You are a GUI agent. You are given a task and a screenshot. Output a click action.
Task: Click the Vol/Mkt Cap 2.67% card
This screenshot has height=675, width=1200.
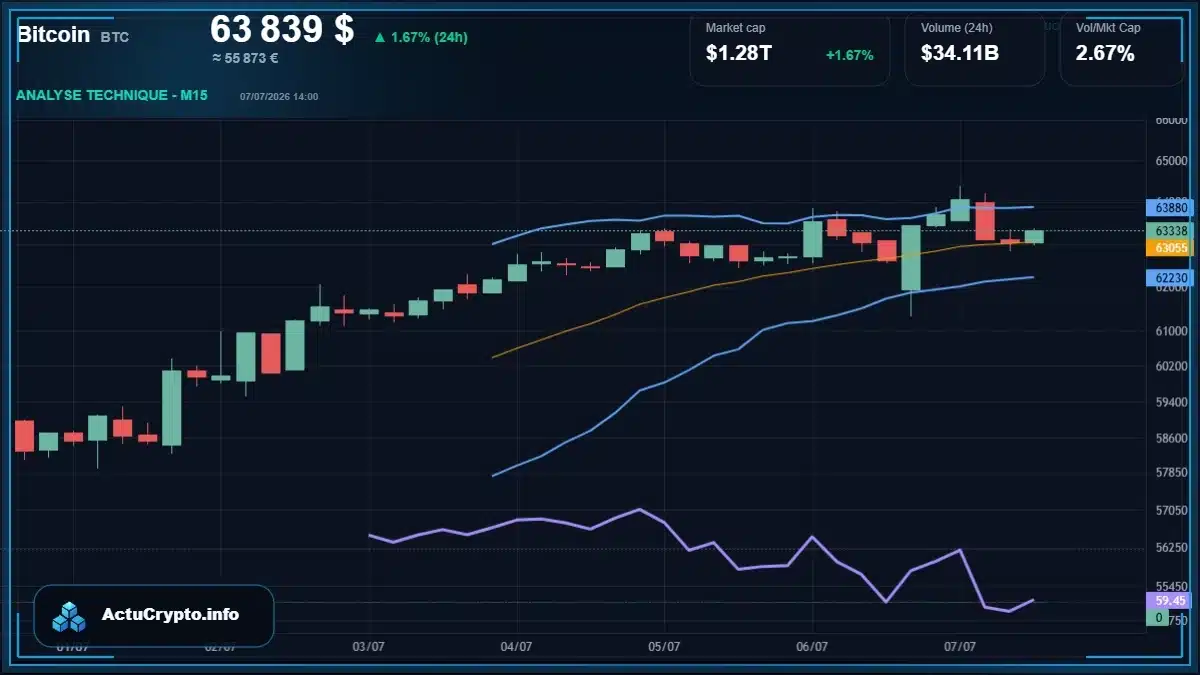[x=1122, y=48]
